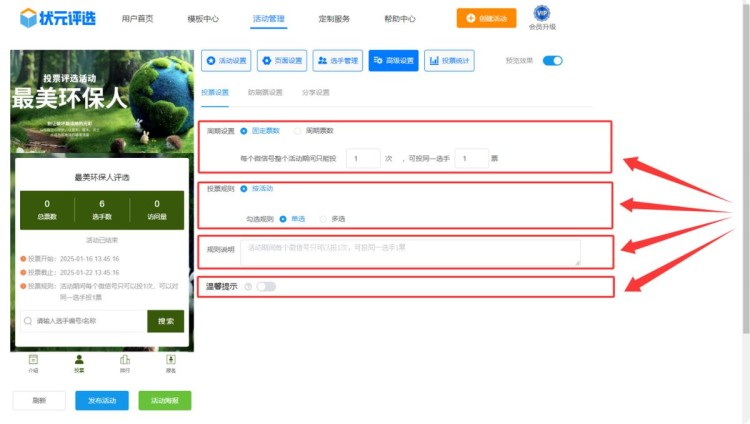The height and width of the screenshot is (424, 750).
Task: Click the 规则说明 text area
Action: (x=410, y=252)
